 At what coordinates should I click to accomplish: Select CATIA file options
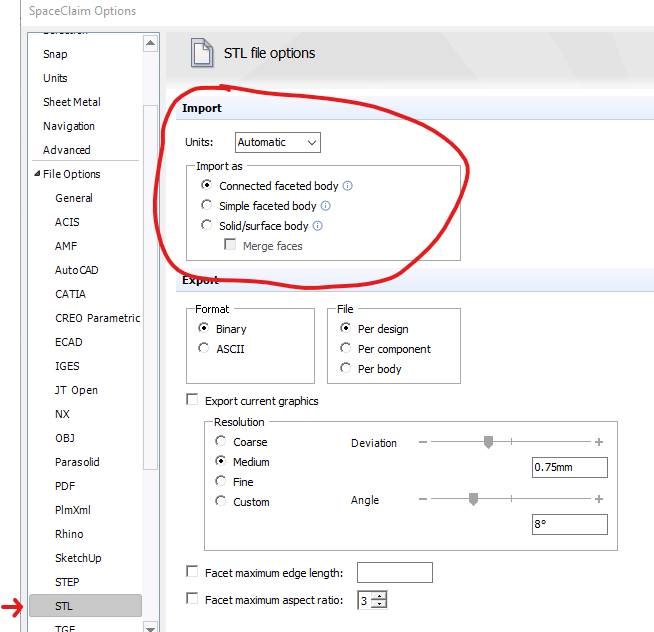click(x=70, y=294)
